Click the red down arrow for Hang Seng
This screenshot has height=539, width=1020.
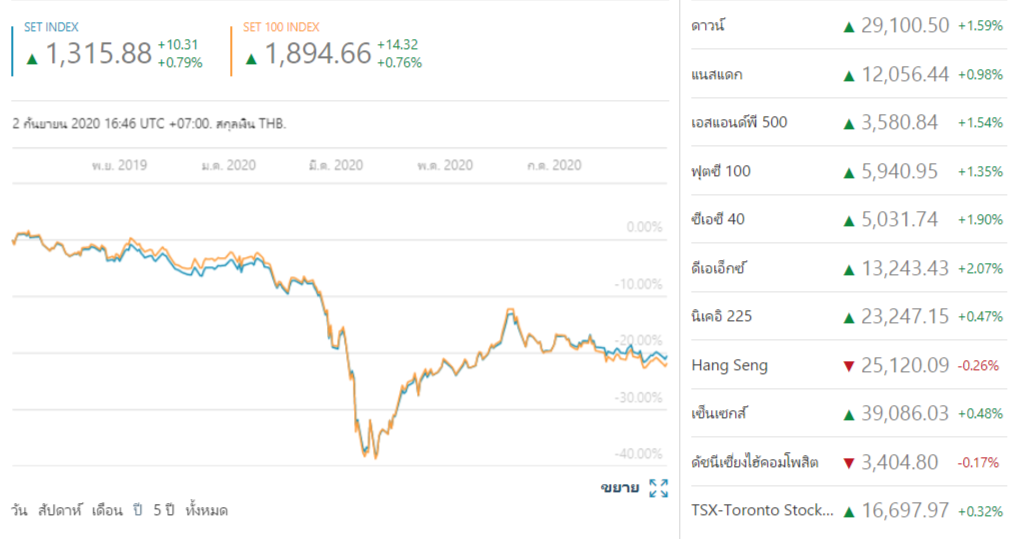(849, 365)
